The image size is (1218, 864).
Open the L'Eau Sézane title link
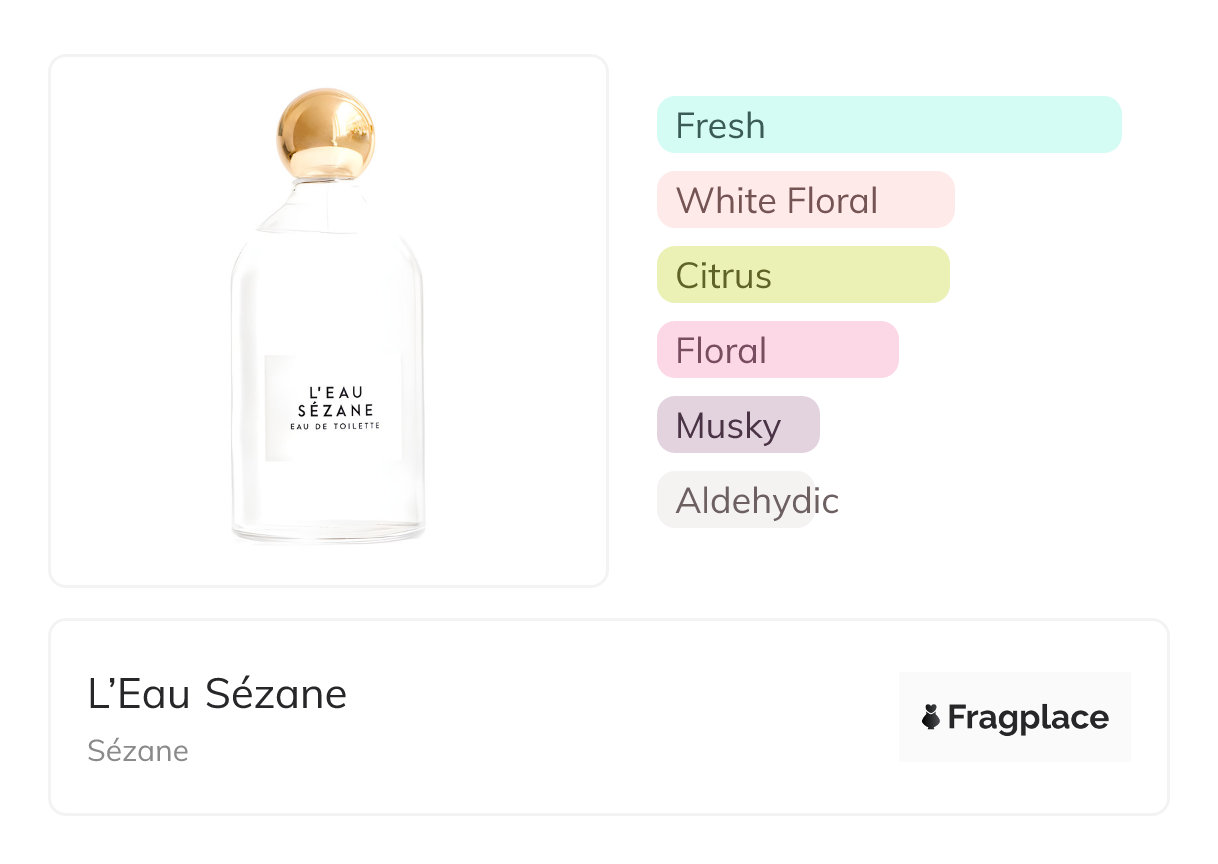click(217, 694)
